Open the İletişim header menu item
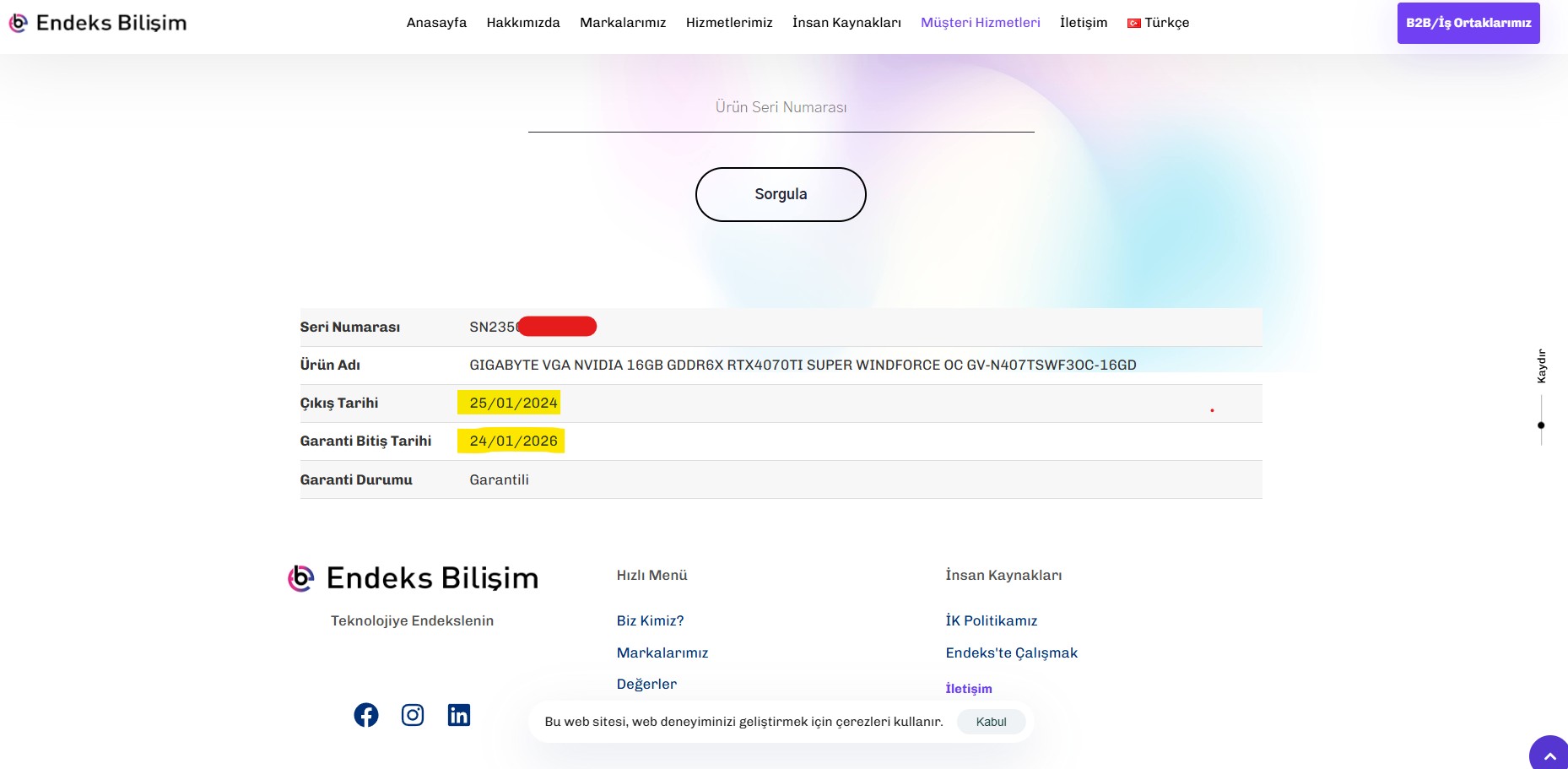Viewport: 1568px width, 769px height. [1084, 23]
